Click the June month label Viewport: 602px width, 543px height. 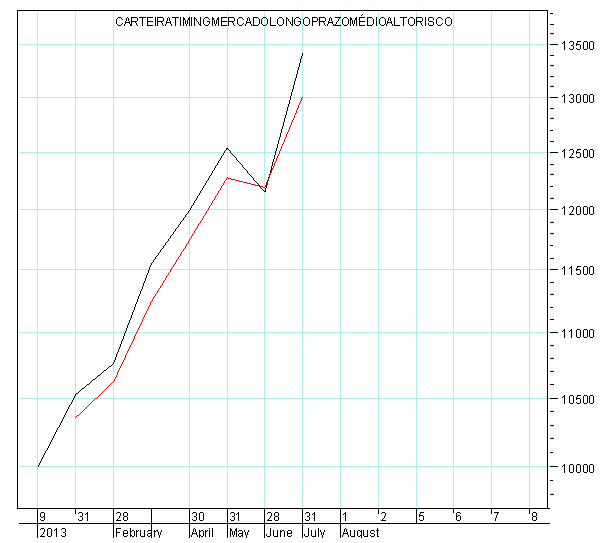(x=279, y=533)
